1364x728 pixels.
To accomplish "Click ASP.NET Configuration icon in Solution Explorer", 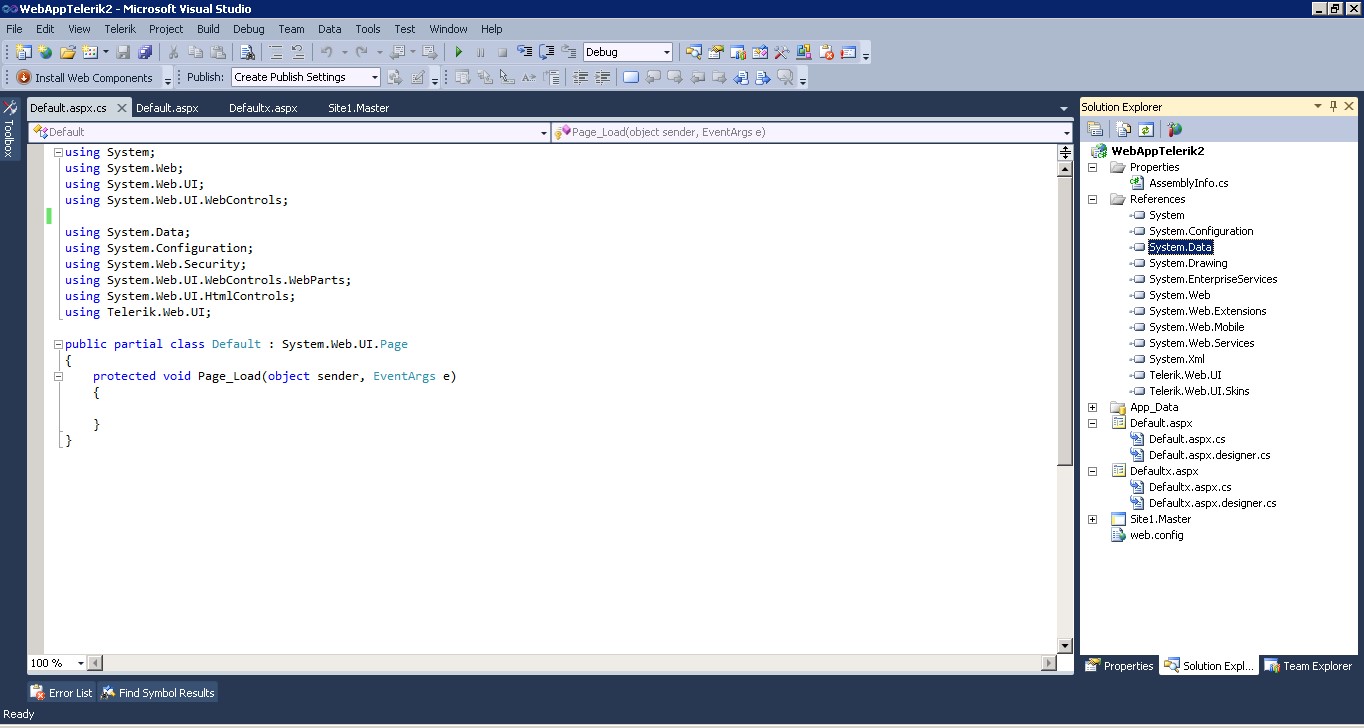I will (x=1175, y=129).
